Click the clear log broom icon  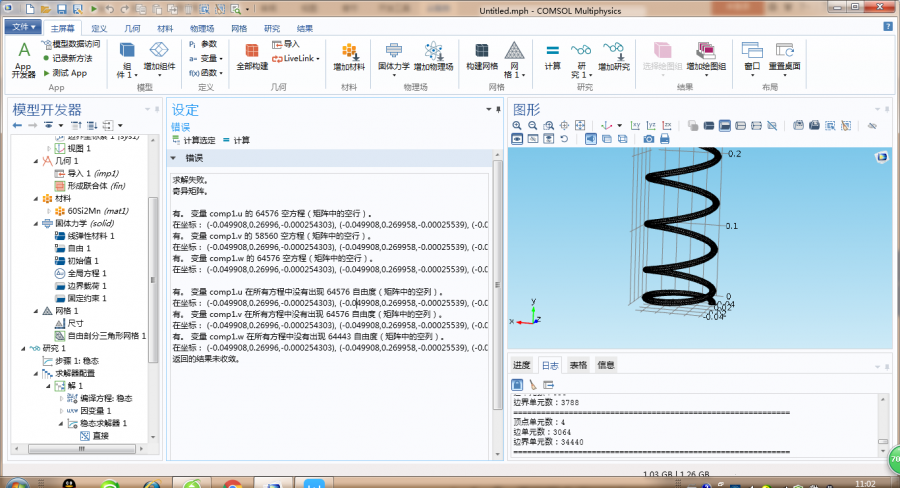coord(533,385)
